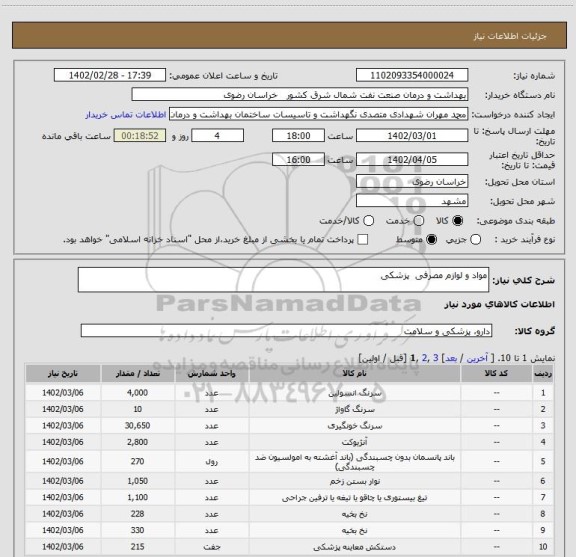Select the جزیی purchase type radio
This screenshot has height=557, width=576.
point(476,240)
